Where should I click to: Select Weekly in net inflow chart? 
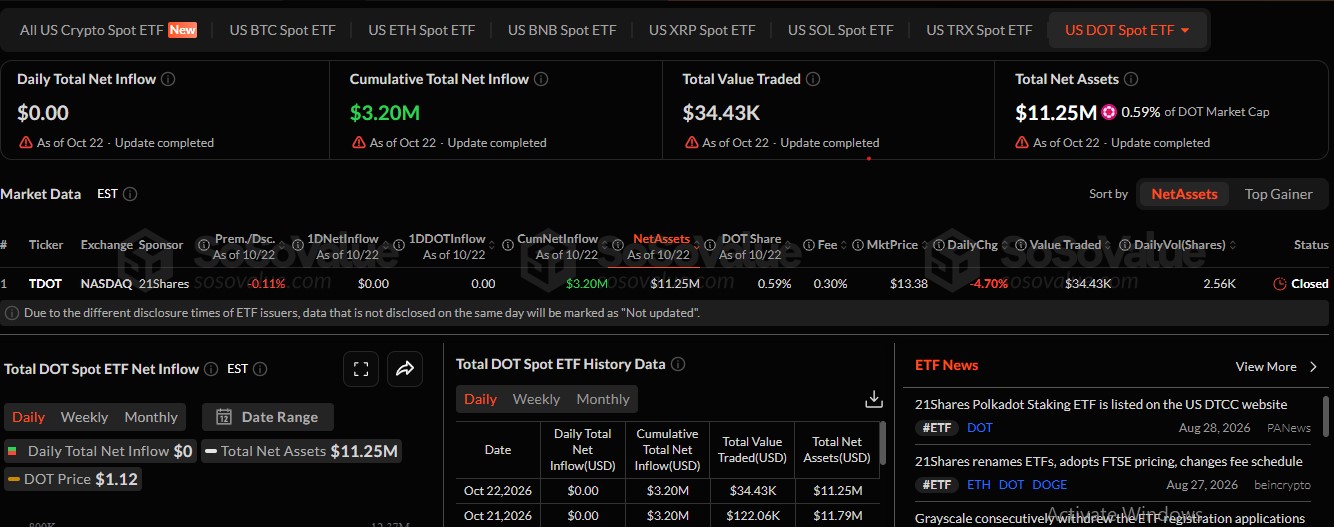point(84,417)
